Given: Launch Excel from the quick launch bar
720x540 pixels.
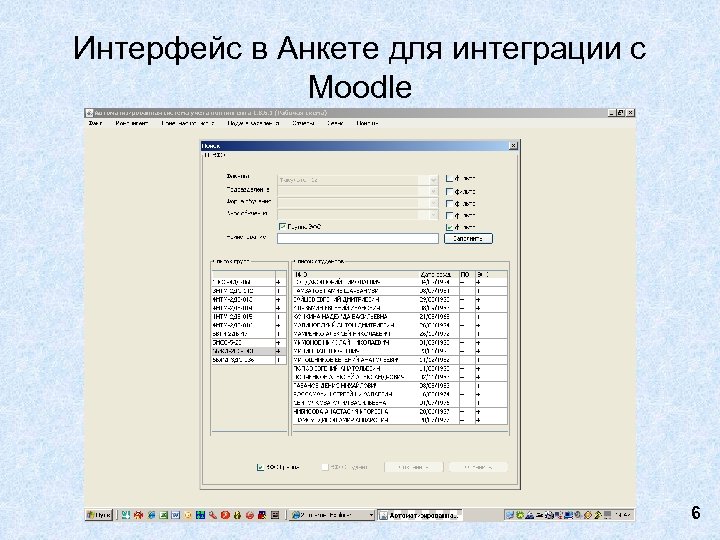Looking at the screenshot, I should coord(163,515).
